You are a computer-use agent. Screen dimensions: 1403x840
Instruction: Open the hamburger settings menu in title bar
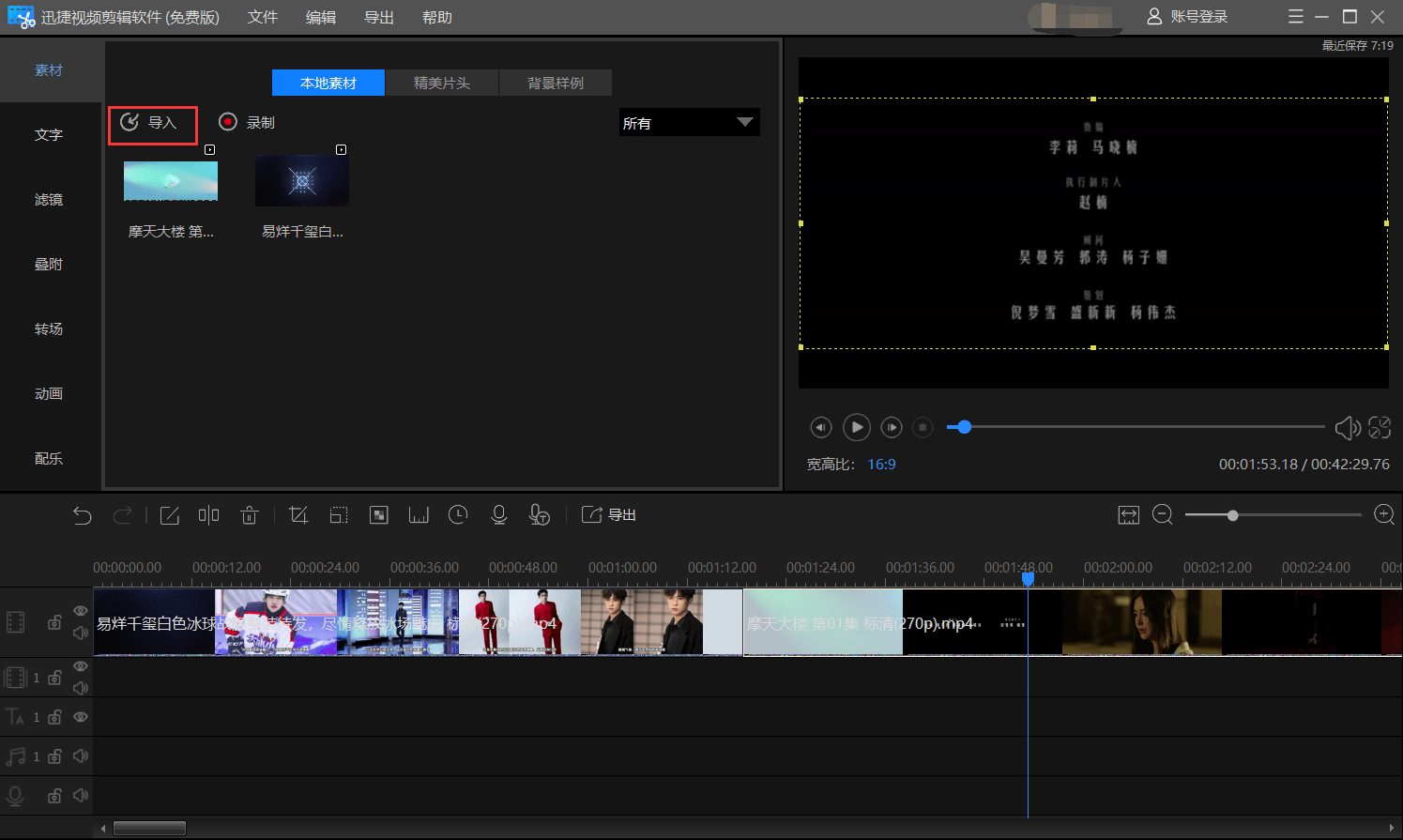point(1296,17)
